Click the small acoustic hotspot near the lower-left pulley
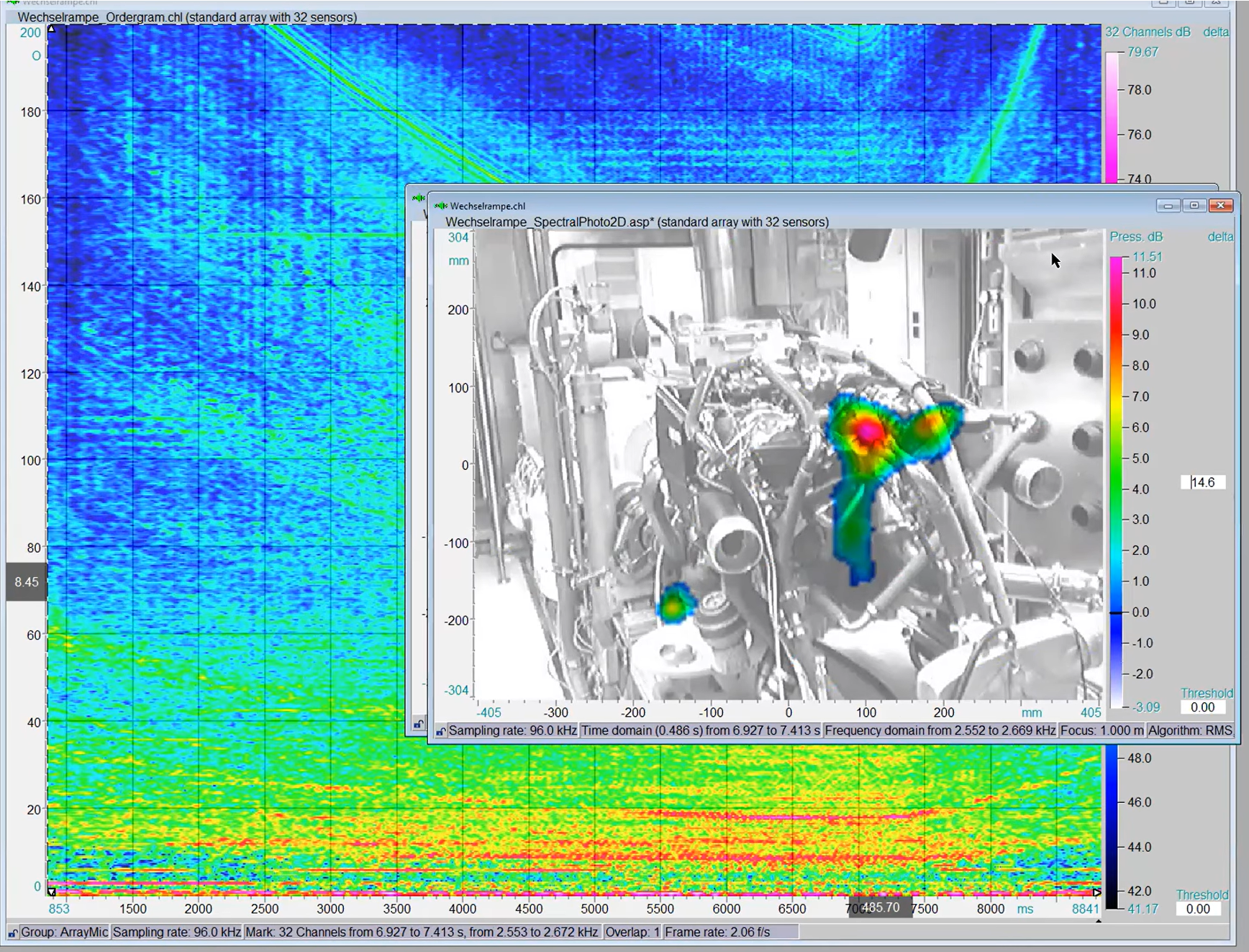Image resolution: width=1249 pixels, height=952 pixels. click(674, 604)
